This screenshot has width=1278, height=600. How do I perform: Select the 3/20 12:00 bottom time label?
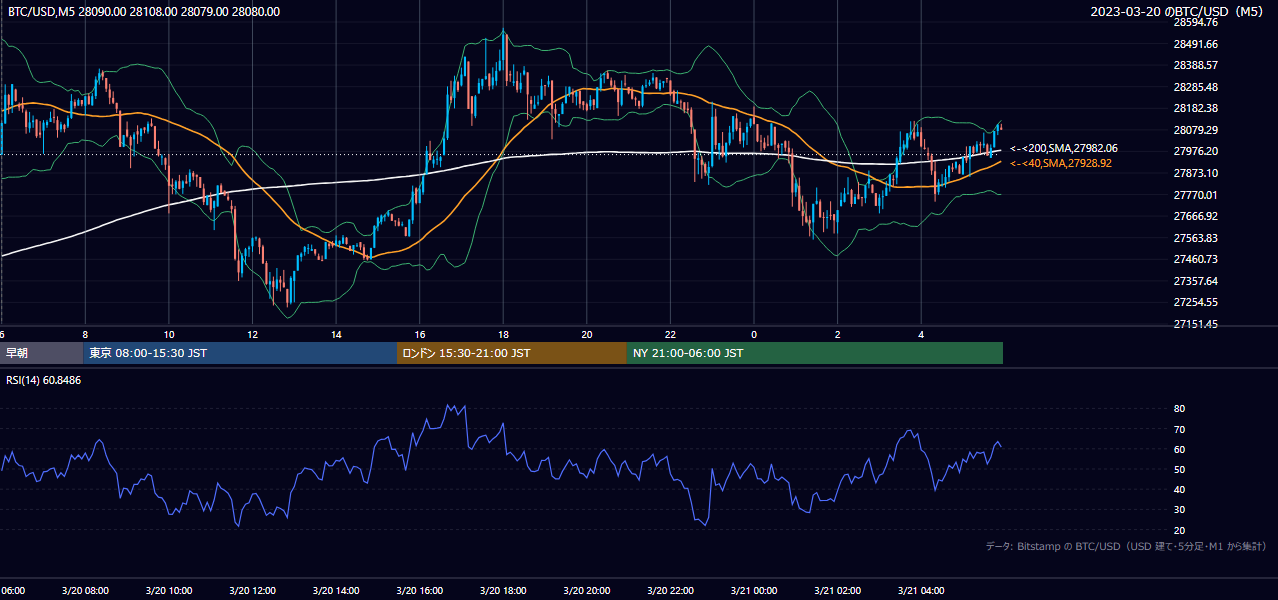[253, 591]
